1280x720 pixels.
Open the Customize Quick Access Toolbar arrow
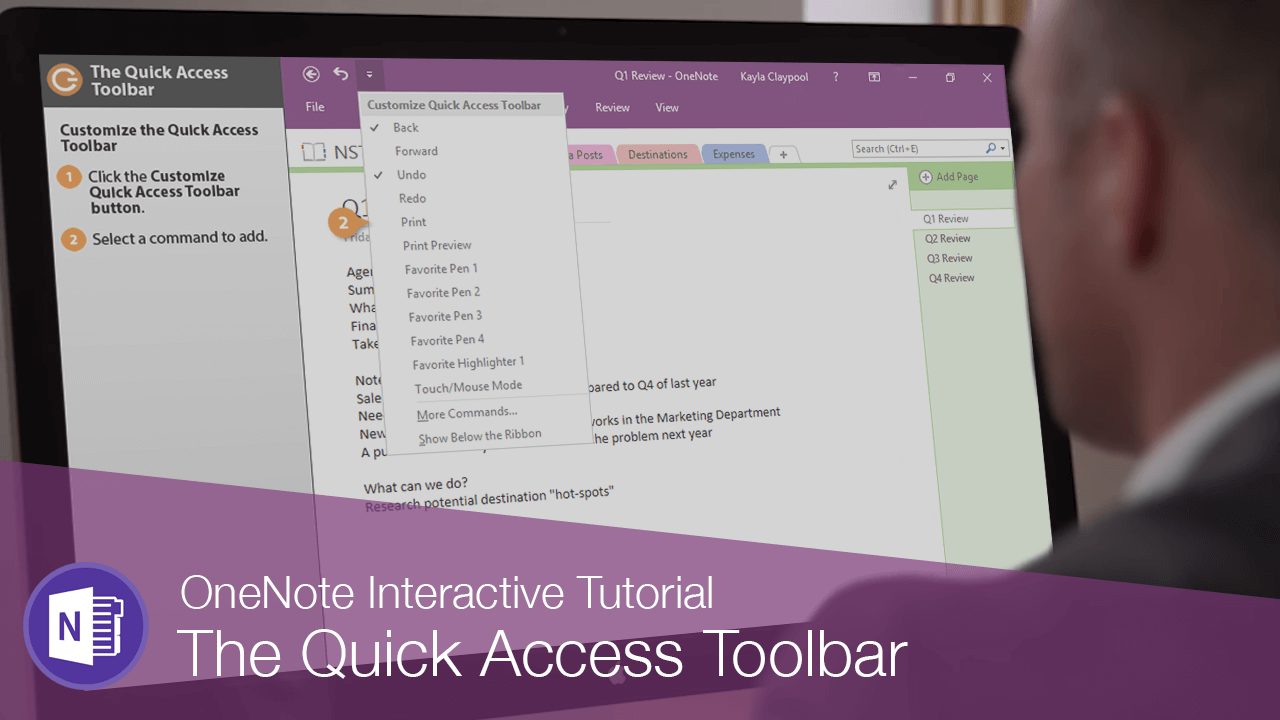pos(369,74)
